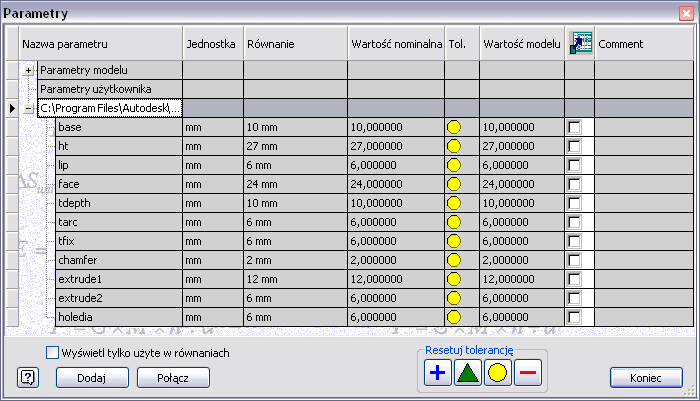This screenshot has width=700, height=401.
Task: Click the Comment column header
Action: (x=644, y=44)
